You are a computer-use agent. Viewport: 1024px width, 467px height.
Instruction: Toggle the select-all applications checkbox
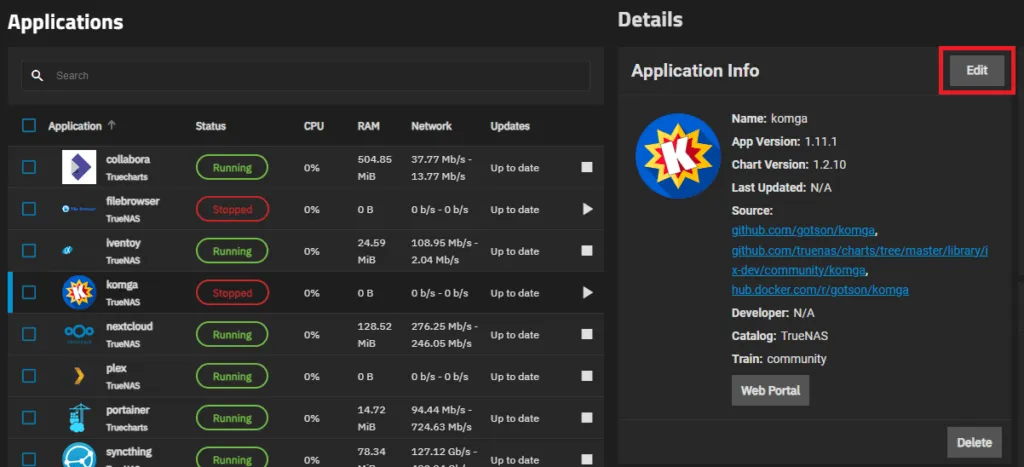(29, 126)
